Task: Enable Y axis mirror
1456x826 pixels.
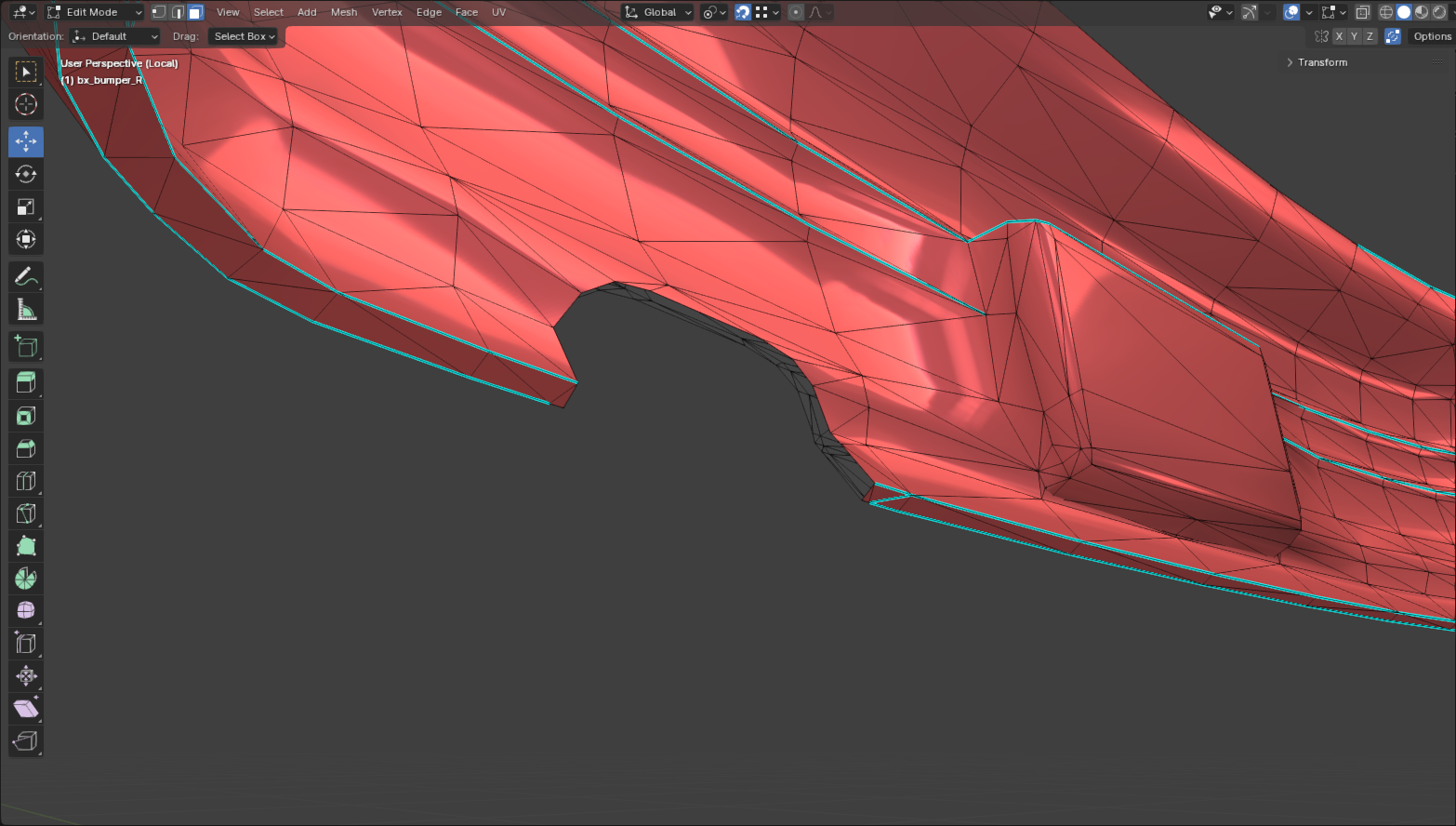Action: click(x=1354, y=36)
